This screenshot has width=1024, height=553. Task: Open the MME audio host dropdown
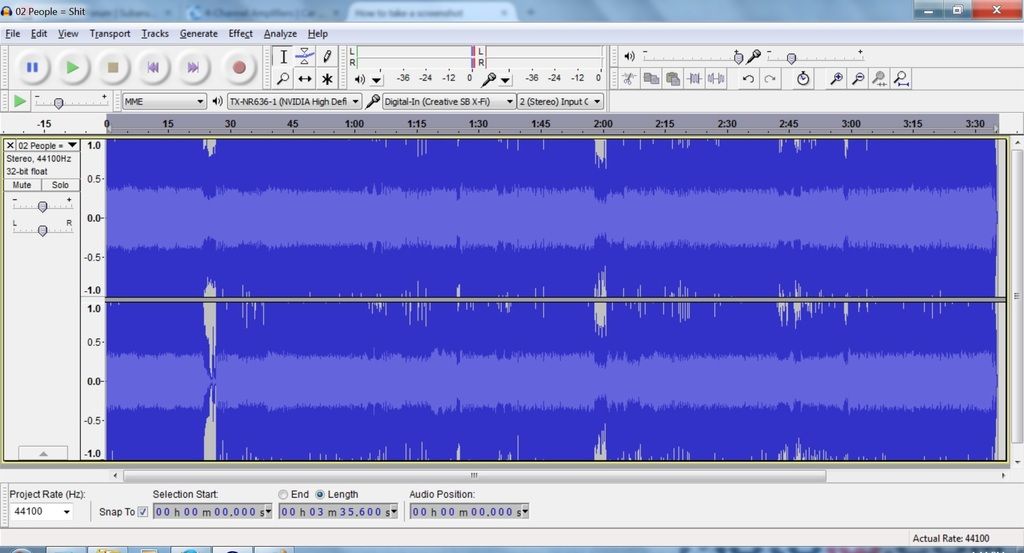click(x=164, y=101)
